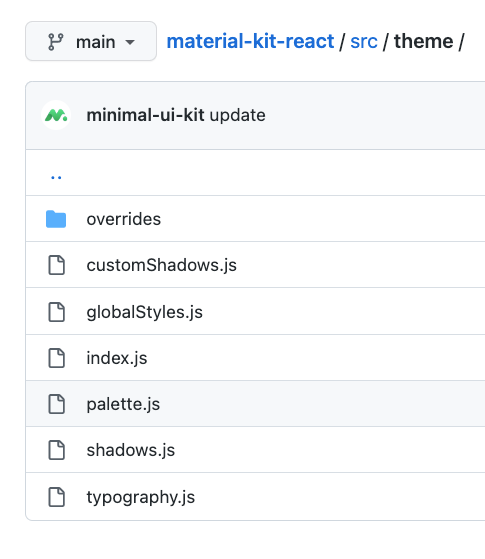Open the 'update' commit message
Image resolution: width=485 pixels, height=559 pixels.
(x=238, y=116)
